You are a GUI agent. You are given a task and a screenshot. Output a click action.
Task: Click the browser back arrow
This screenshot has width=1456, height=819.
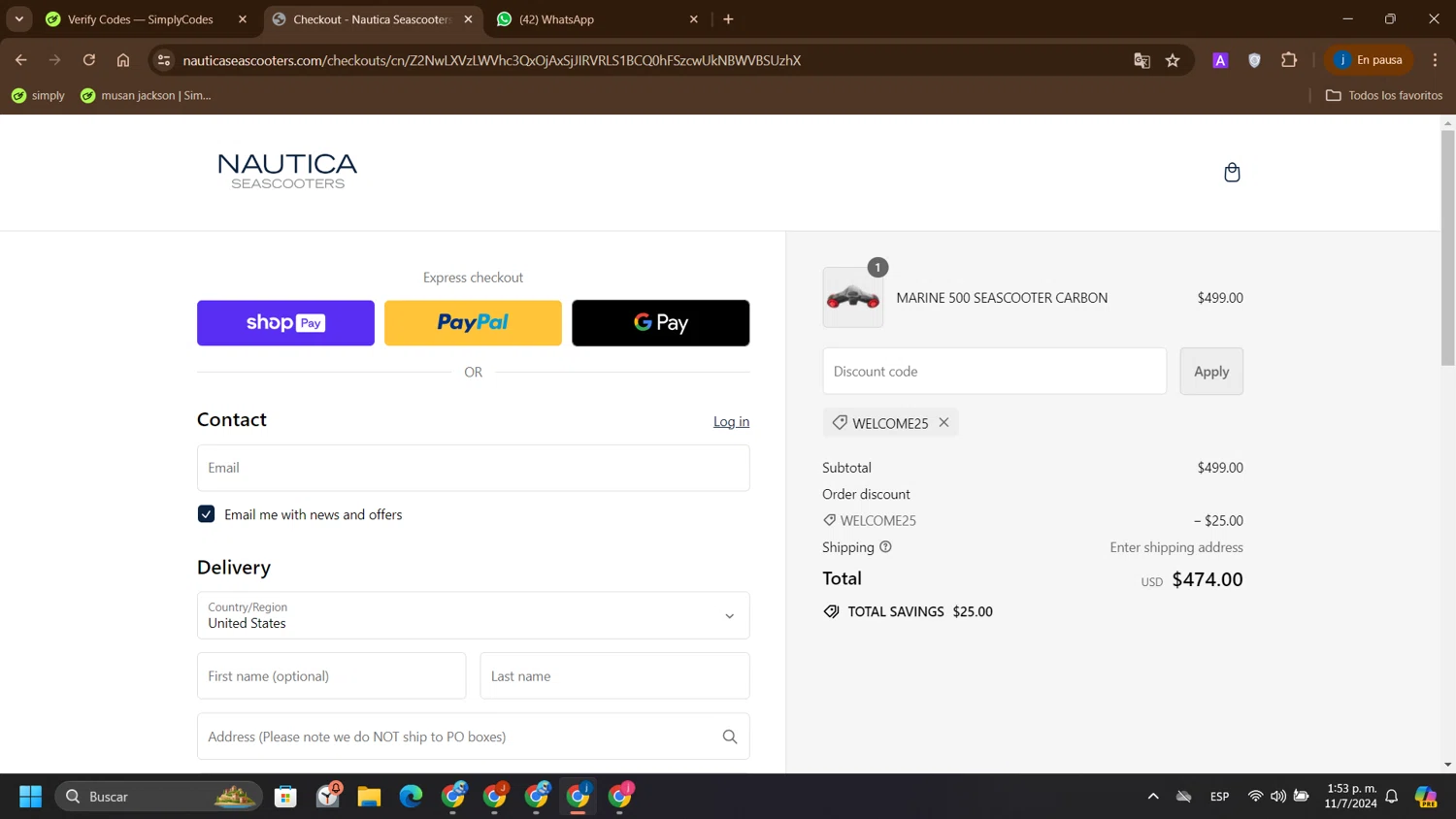tap(20, 60)
